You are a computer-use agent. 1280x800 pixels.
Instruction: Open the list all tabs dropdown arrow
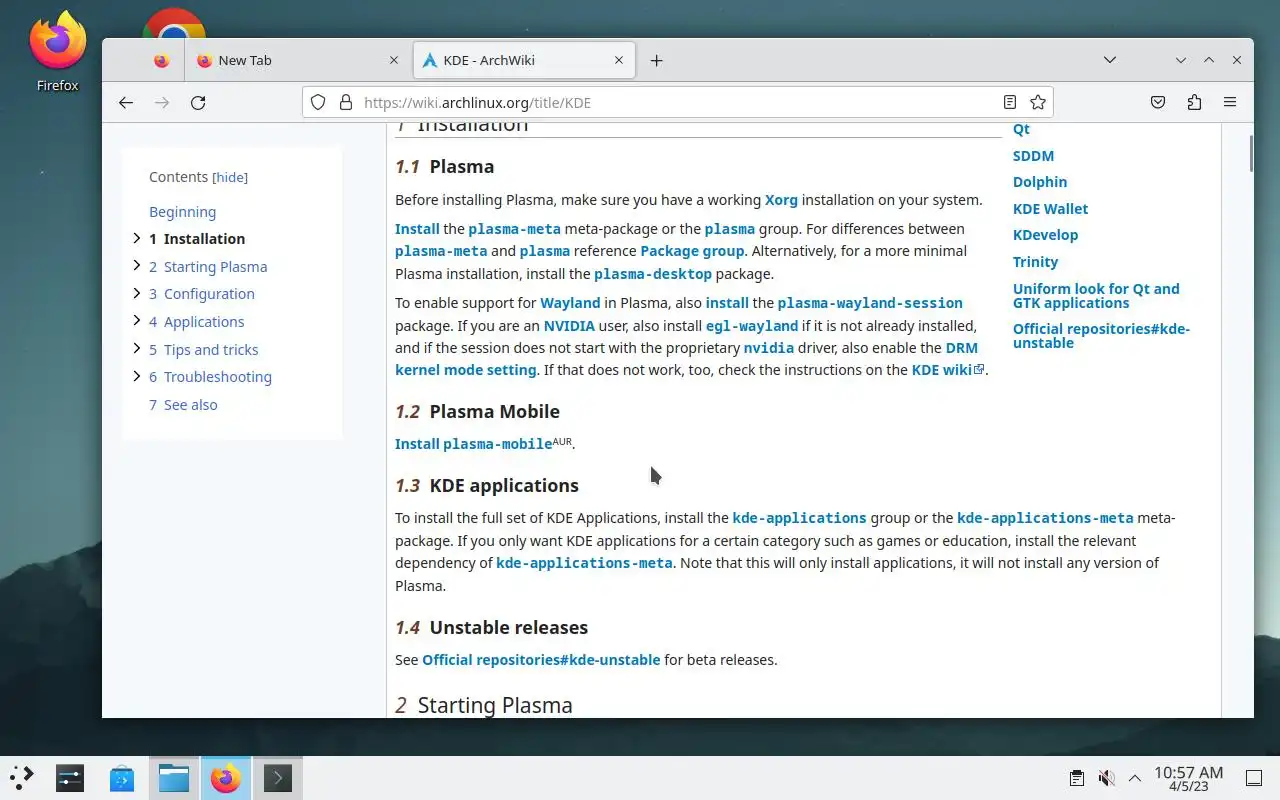point(1110,60)
